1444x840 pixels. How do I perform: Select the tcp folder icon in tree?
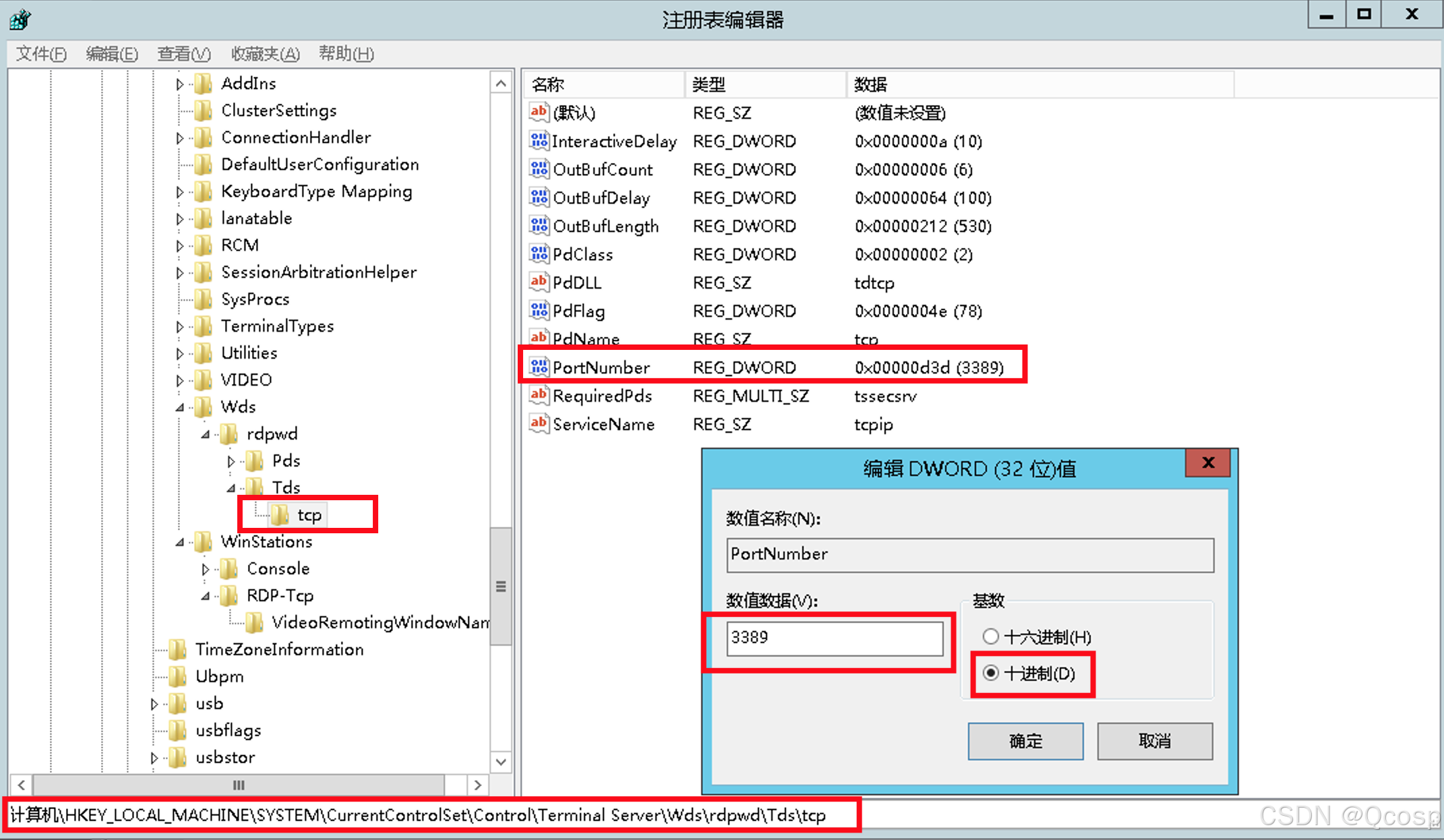[x=280, y=515]
